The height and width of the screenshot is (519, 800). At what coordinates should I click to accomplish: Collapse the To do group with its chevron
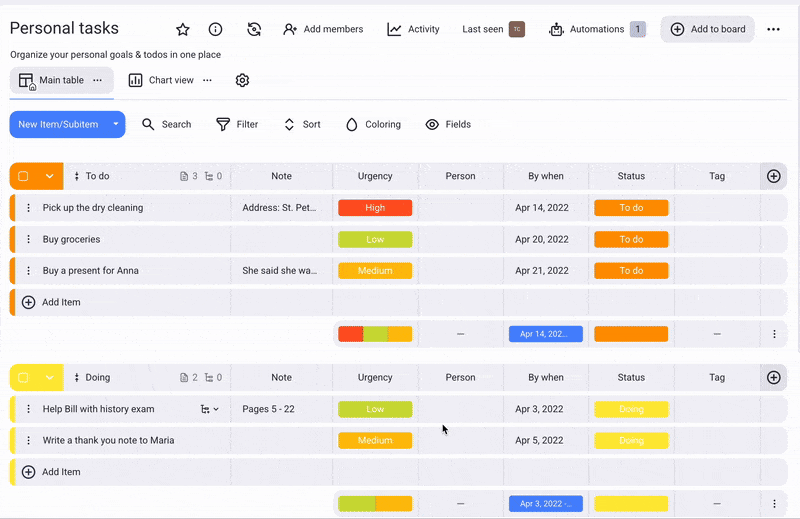49,176
